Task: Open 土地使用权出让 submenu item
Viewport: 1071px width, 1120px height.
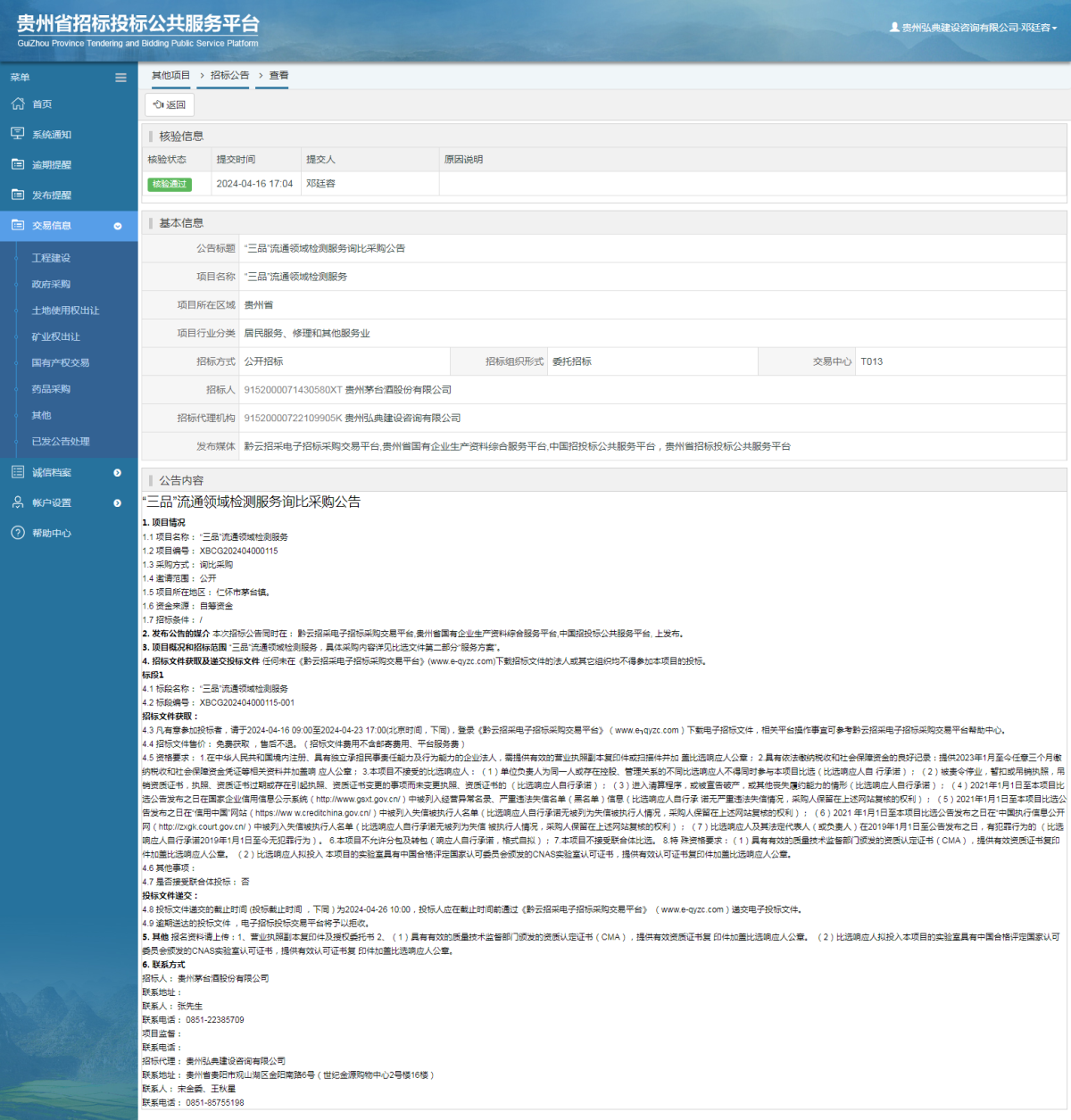Action: pyautogui.click(x=65, y=311)
